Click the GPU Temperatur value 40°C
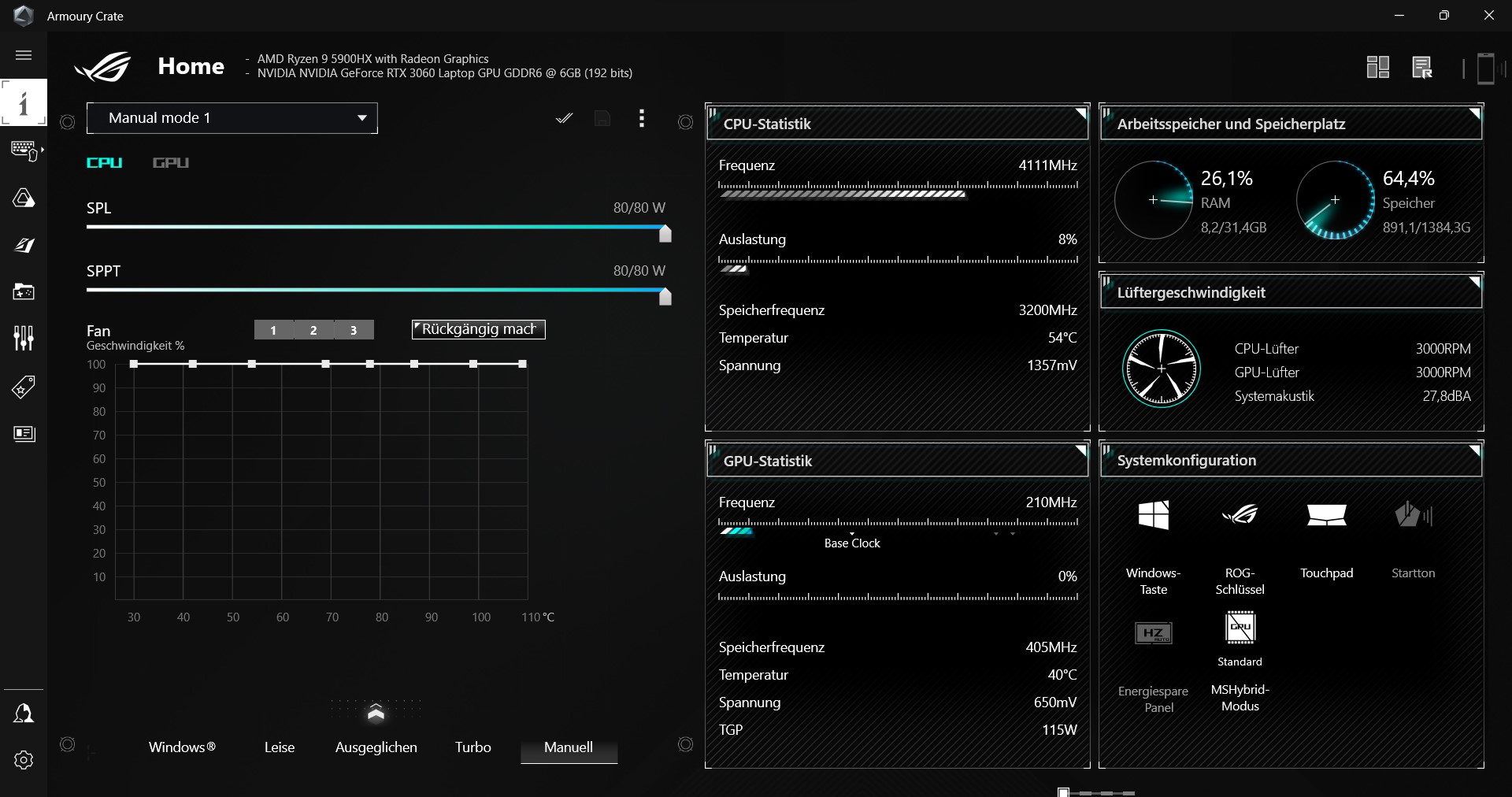 click(x=1062, y=675)
